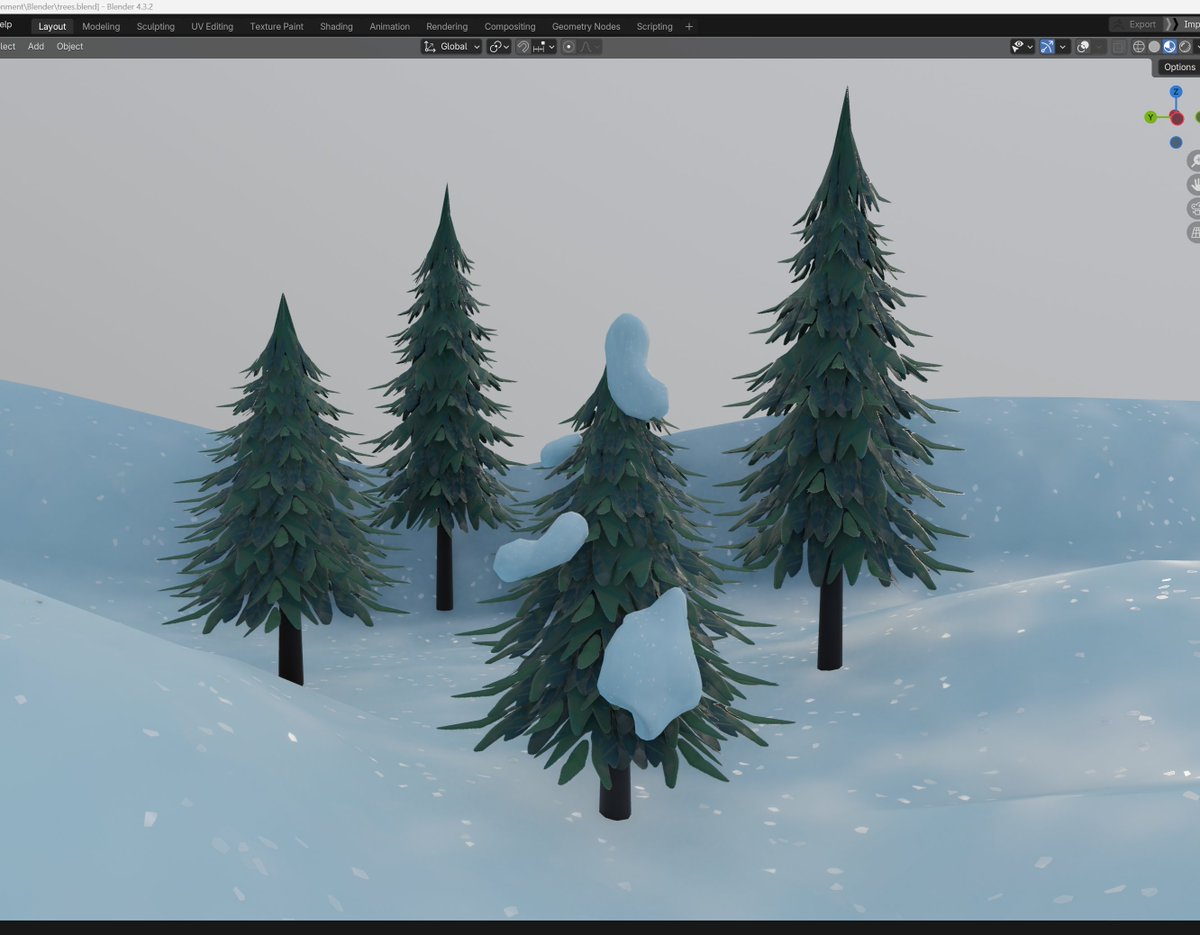
Task: Toggle Show Gizmos in the viewport header
Action: coord(1045,46)
